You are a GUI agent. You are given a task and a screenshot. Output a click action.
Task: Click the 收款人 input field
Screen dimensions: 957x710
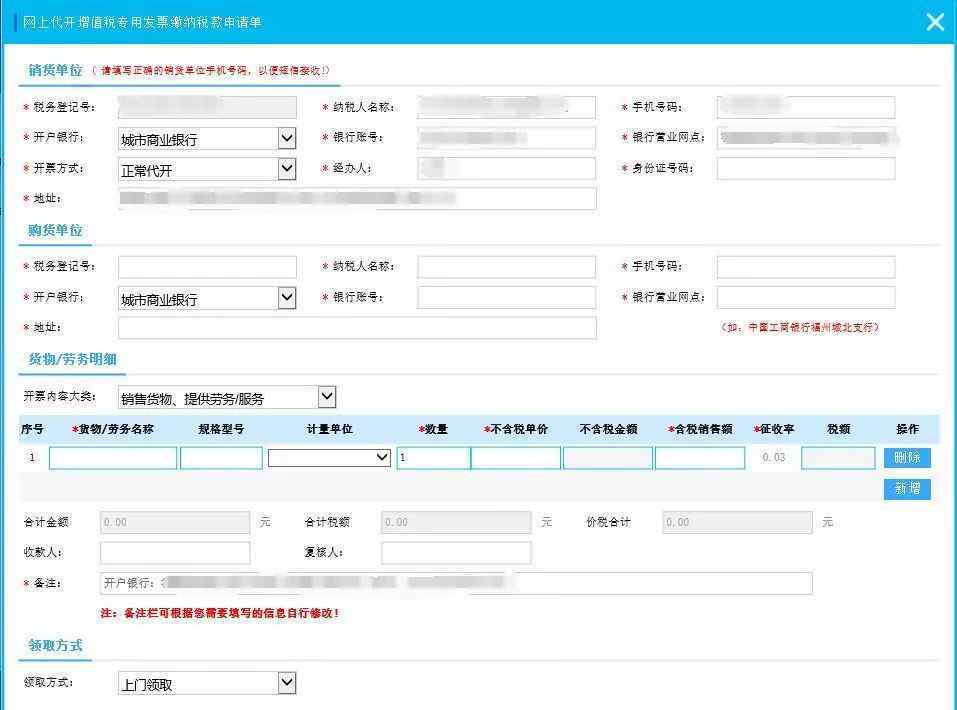point(175,552)
